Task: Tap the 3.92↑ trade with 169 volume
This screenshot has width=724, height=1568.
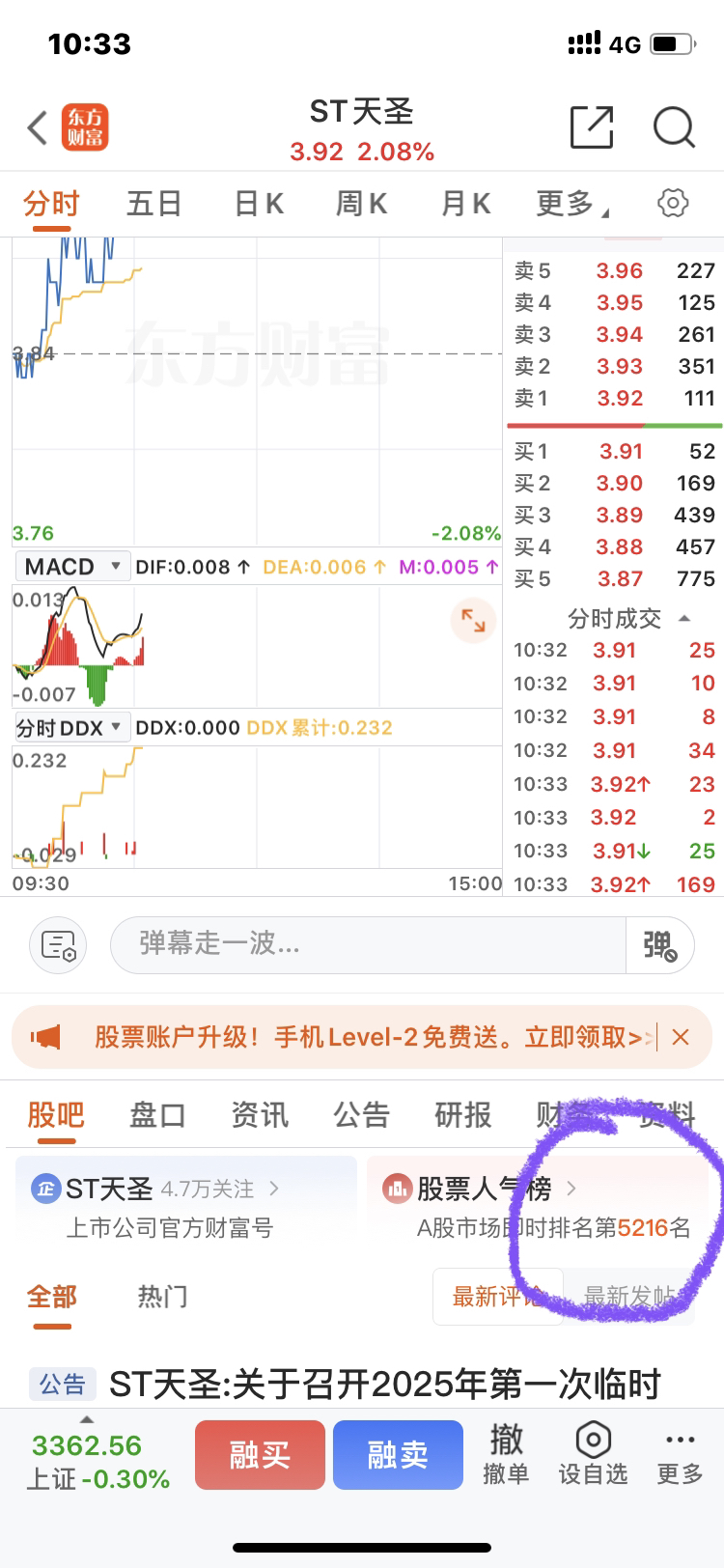Action: pyautogui.click(x=614, y=884)
